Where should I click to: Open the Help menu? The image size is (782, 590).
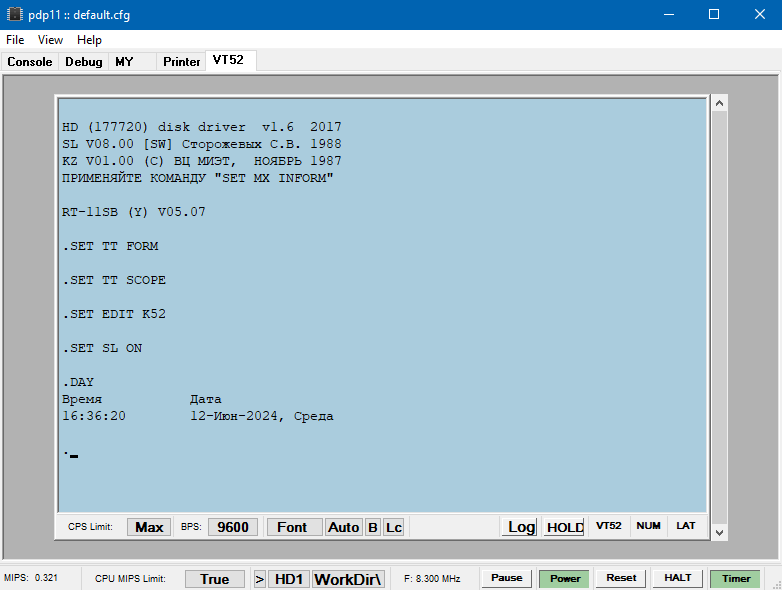coord(89,40)
